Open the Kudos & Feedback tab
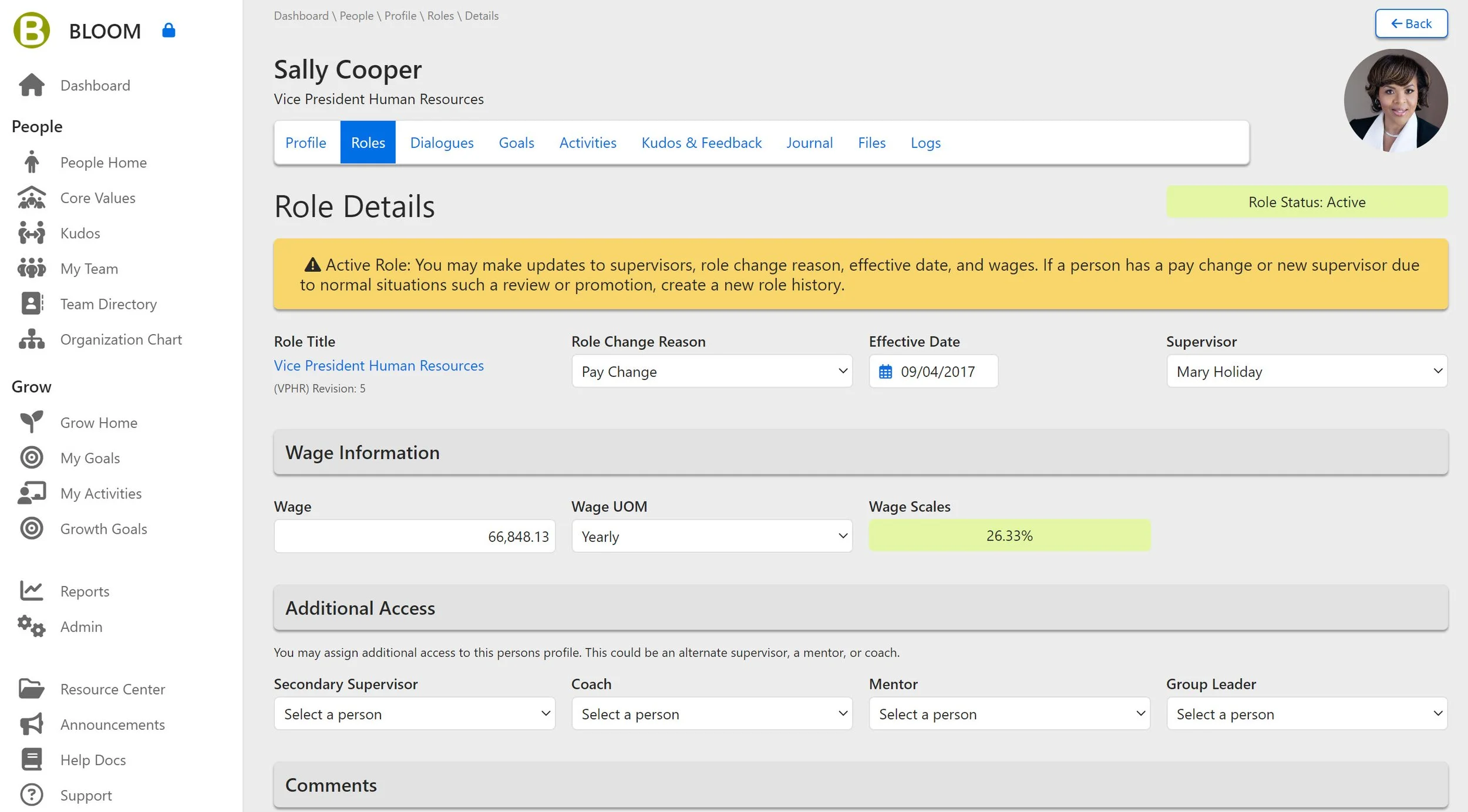The width and height of the screenshot is (1468, 812). click(701, 143)
